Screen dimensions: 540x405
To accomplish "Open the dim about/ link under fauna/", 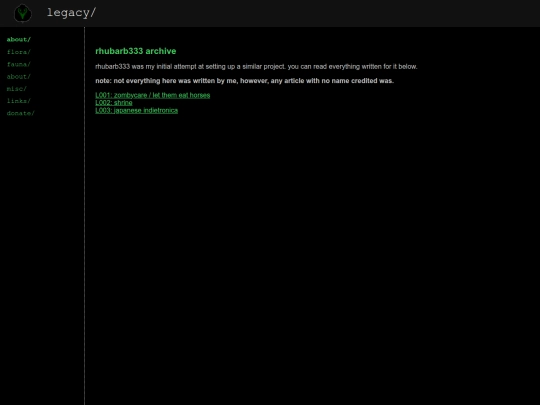I will click(x=19, y=76).
